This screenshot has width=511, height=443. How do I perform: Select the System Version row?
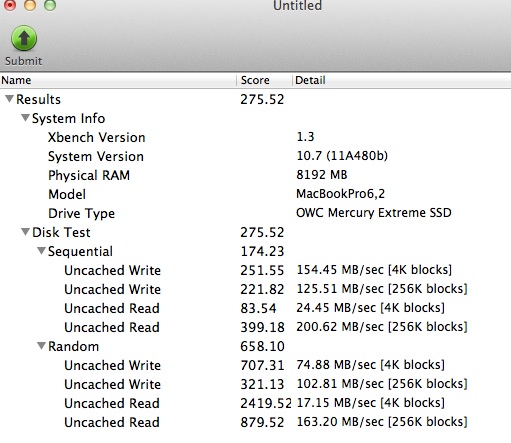click(255, 156)
